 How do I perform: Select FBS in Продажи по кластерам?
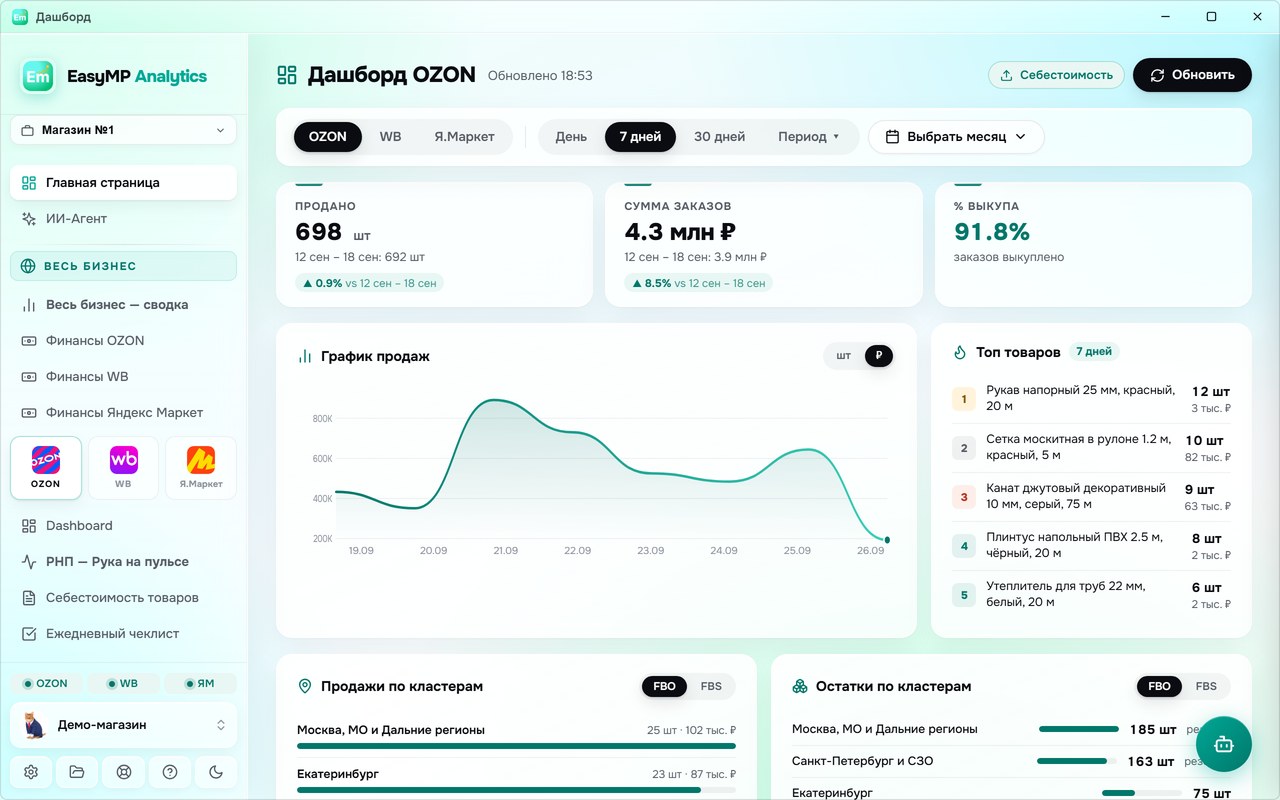tap(711, 686)
